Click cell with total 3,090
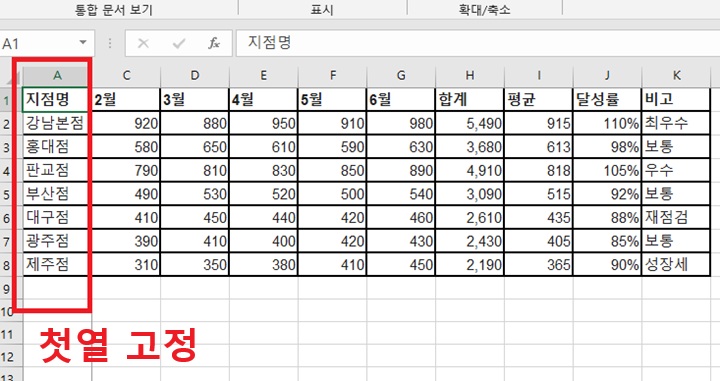This screenshot has width=720, height=381. coord(470,194)
